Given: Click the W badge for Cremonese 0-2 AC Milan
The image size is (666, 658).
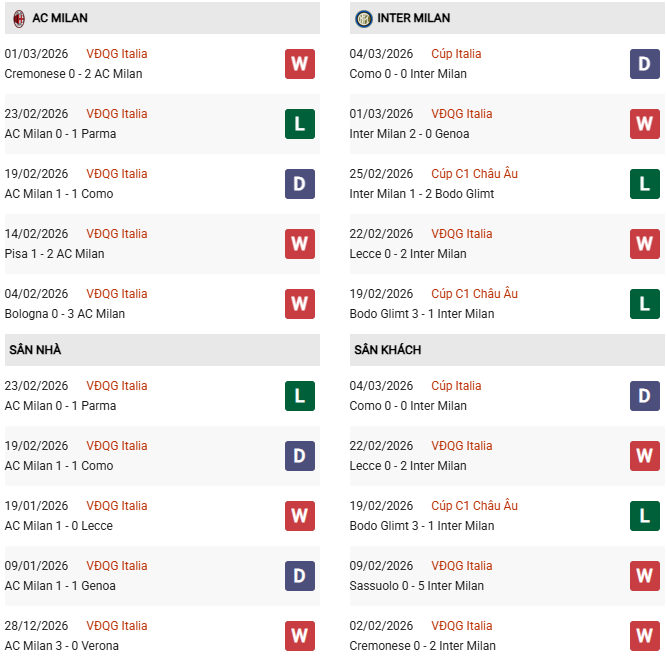Looking at the screenshot, I should (x=300, y=64).
